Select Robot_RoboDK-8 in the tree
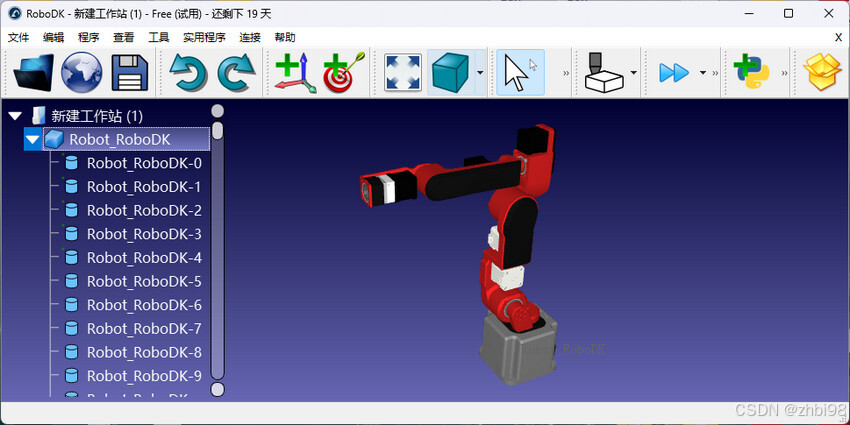Screen dimensions: 850x425 click(144, 352)
